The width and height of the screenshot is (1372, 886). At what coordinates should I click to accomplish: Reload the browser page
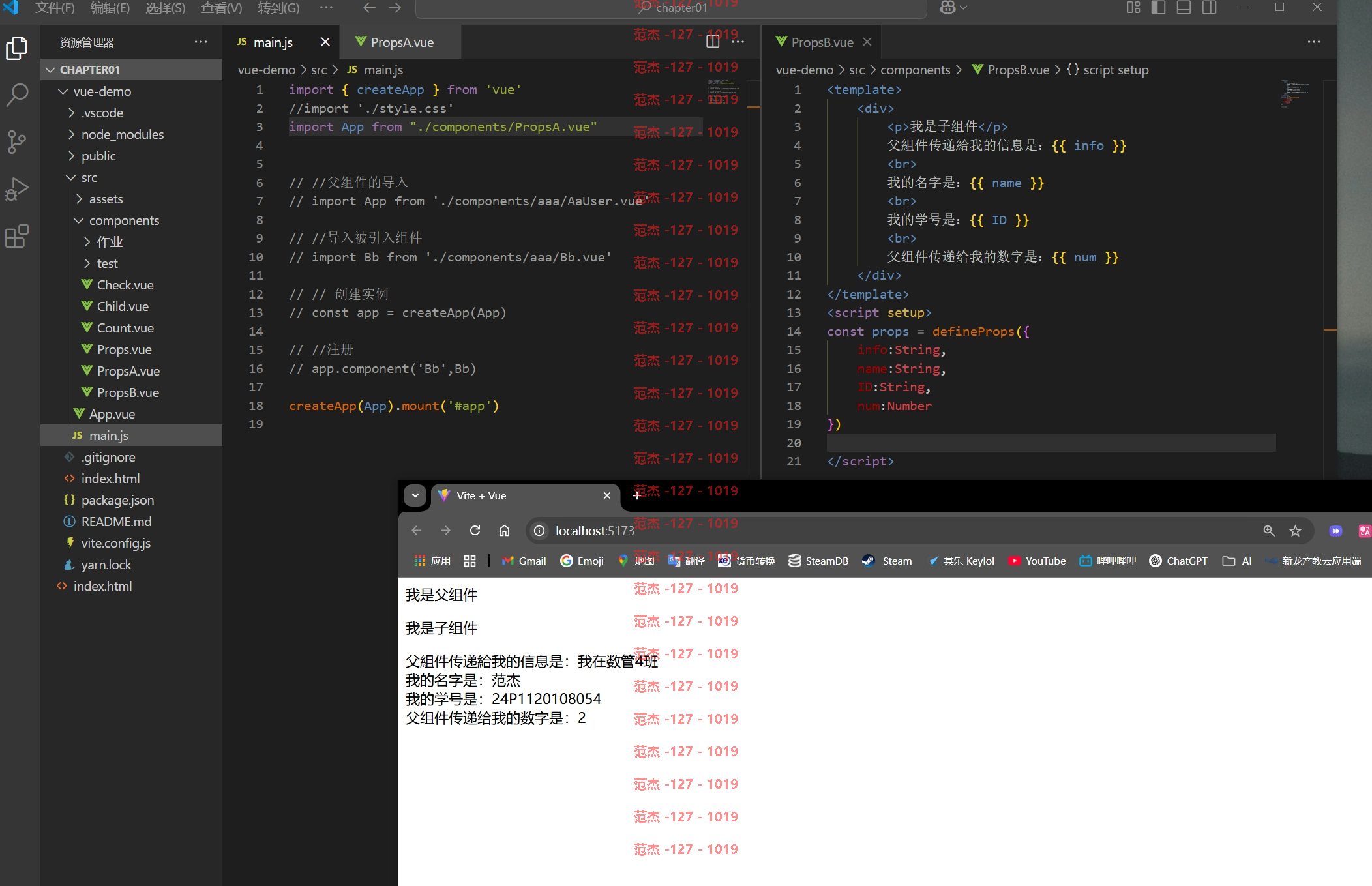(475, 531)
